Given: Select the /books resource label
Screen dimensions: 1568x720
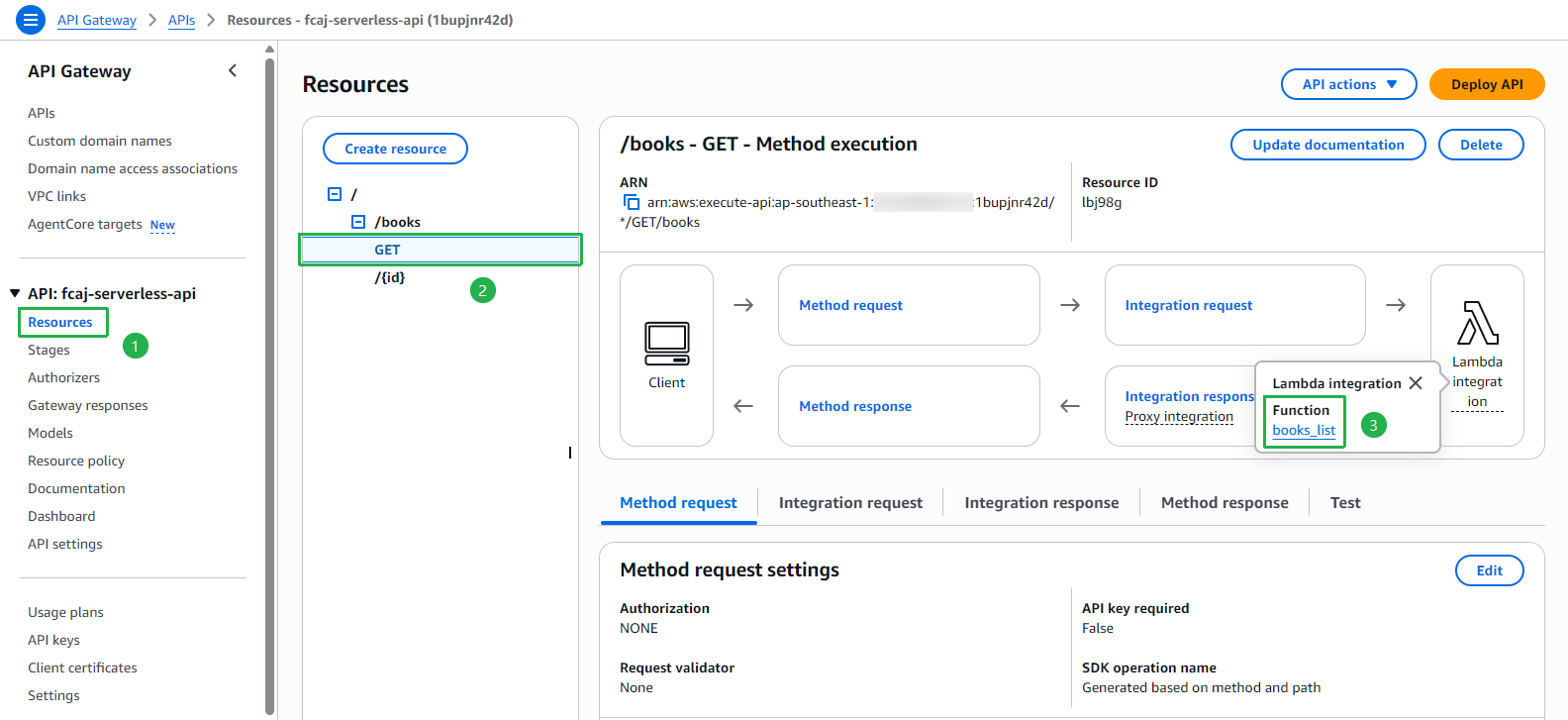Looking at the screenshot, I should point(397,222).
